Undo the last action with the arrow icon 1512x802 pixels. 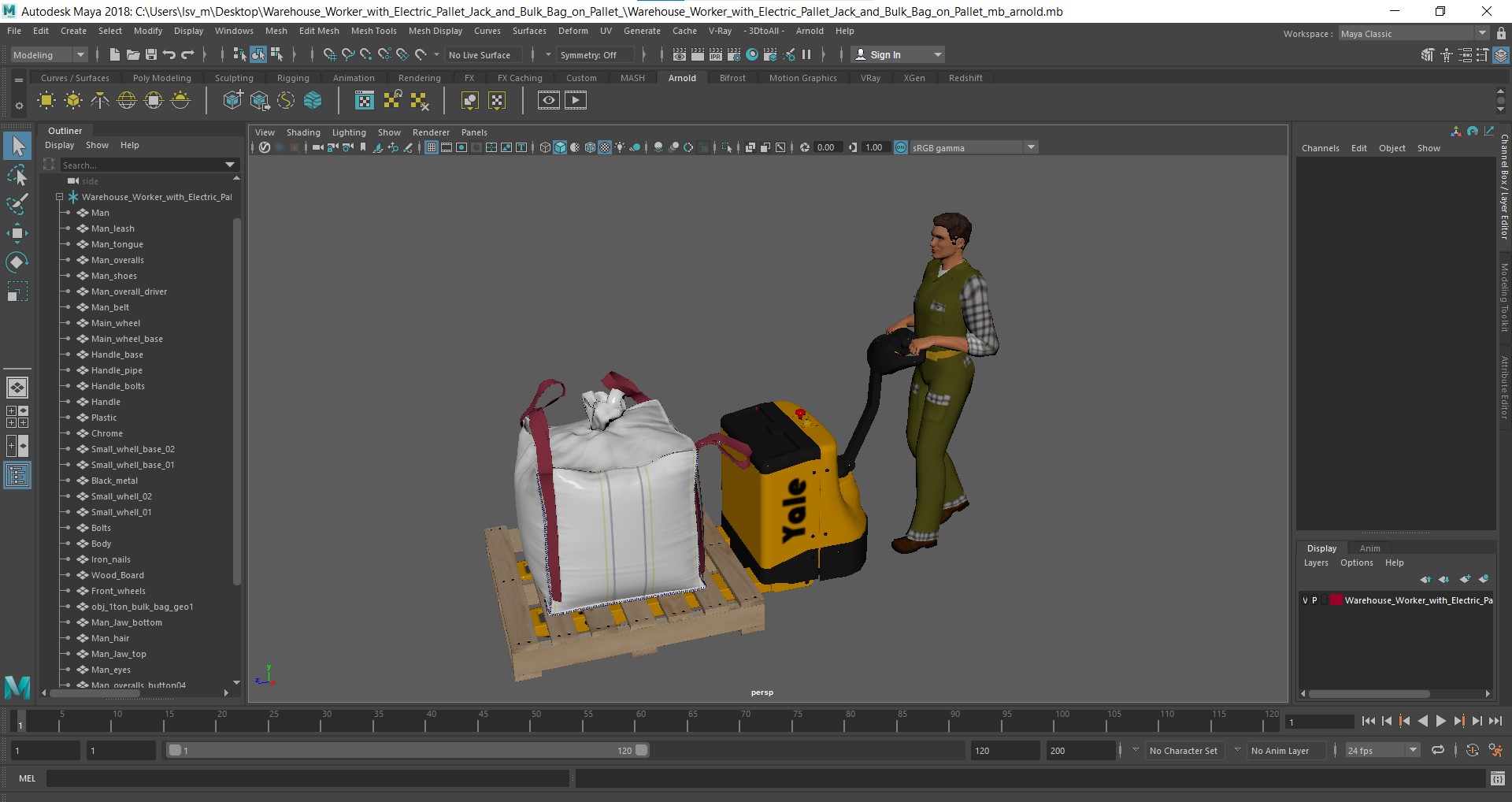pos(169,54)
